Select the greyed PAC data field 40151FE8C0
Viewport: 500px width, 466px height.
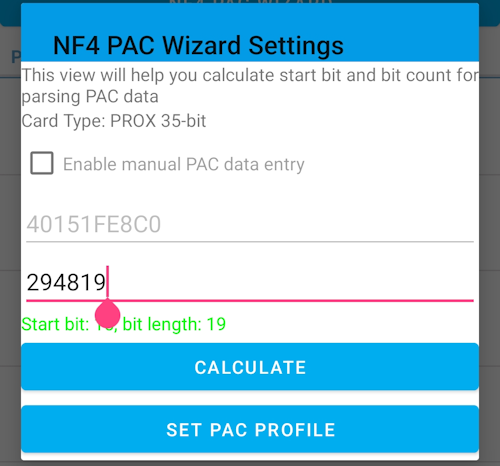[x=250, y=225]
